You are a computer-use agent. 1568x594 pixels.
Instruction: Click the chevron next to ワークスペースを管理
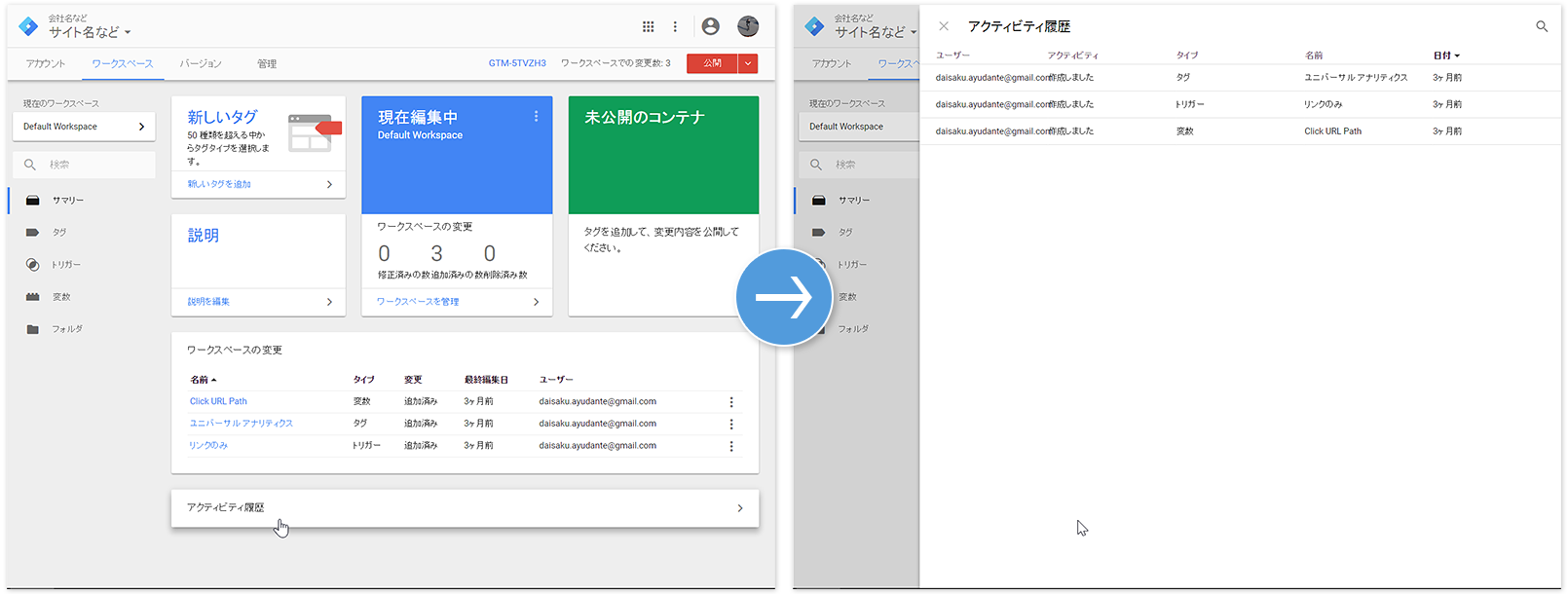tap(536, 302)
